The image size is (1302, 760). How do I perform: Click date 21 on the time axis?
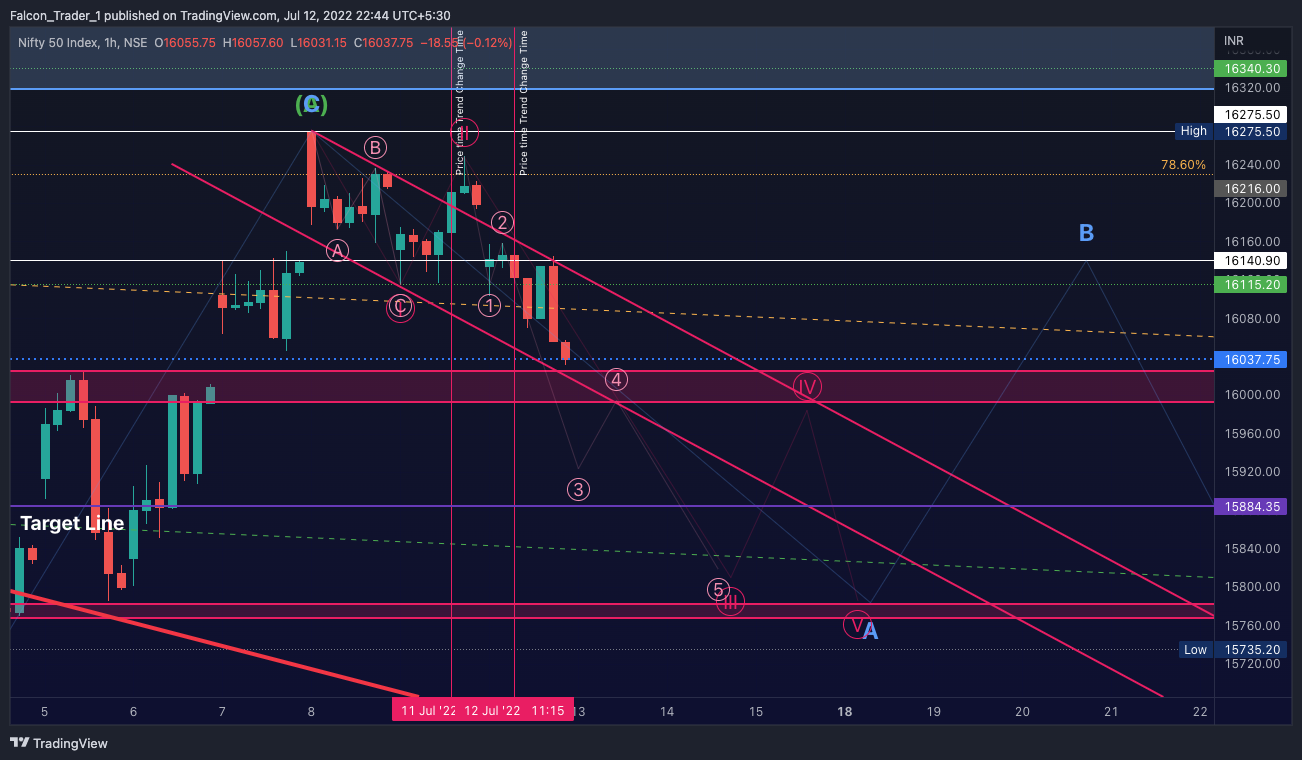tap(1111, 712)
